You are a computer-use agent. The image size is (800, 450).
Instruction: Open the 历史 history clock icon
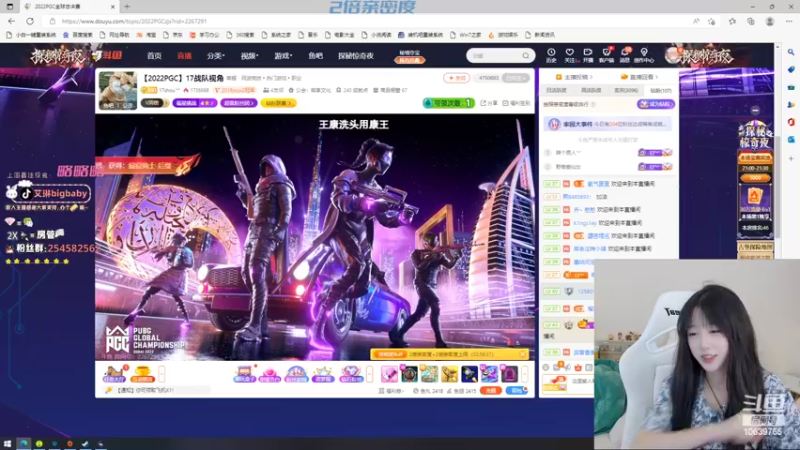pyautogui.click(x=551, y=55)
